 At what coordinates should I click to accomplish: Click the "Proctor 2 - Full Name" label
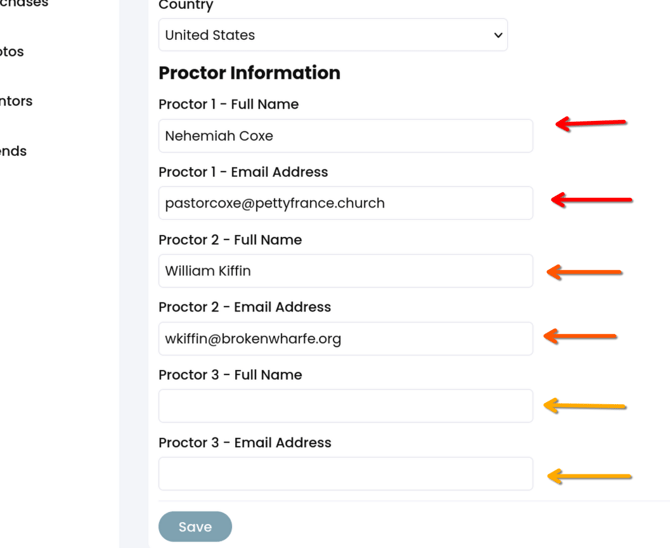point(230,240)
